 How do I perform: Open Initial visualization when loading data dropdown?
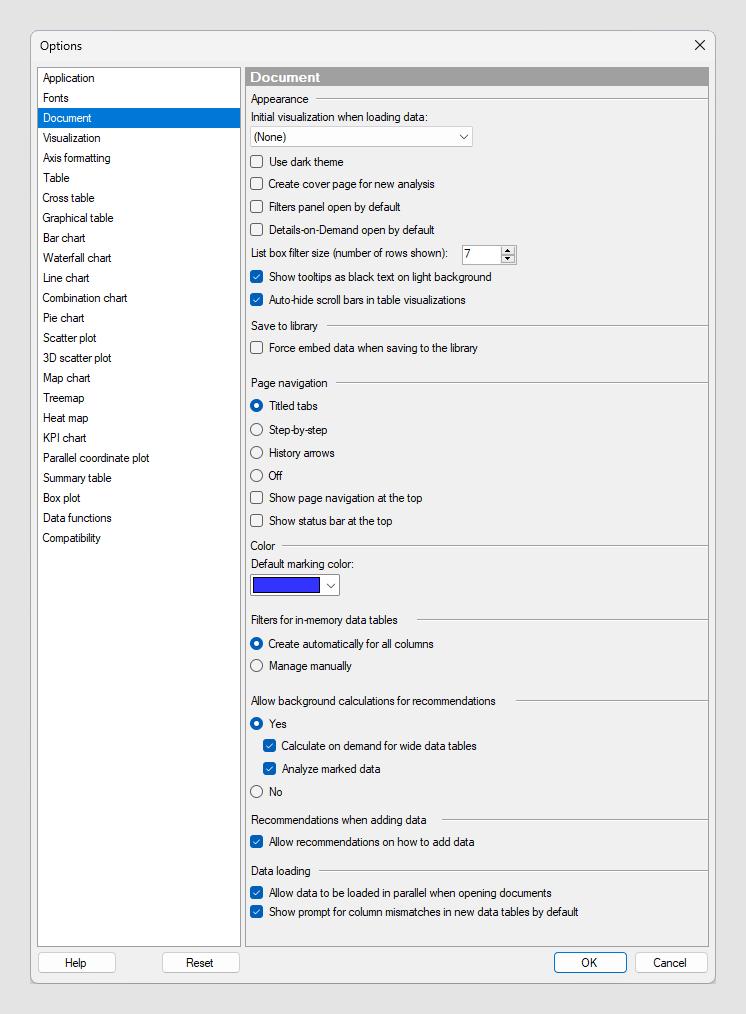(361, 137)
